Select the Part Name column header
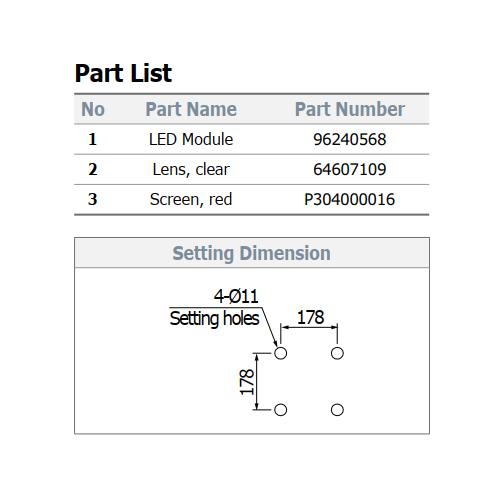The image size is (500, 500). (x=191, y=109)
